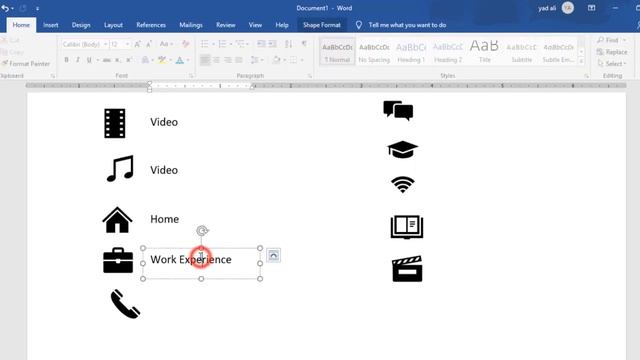This screenshot has width=640, height=360.
Task: Switch to the Layout tab
Action: coord(113,25)
